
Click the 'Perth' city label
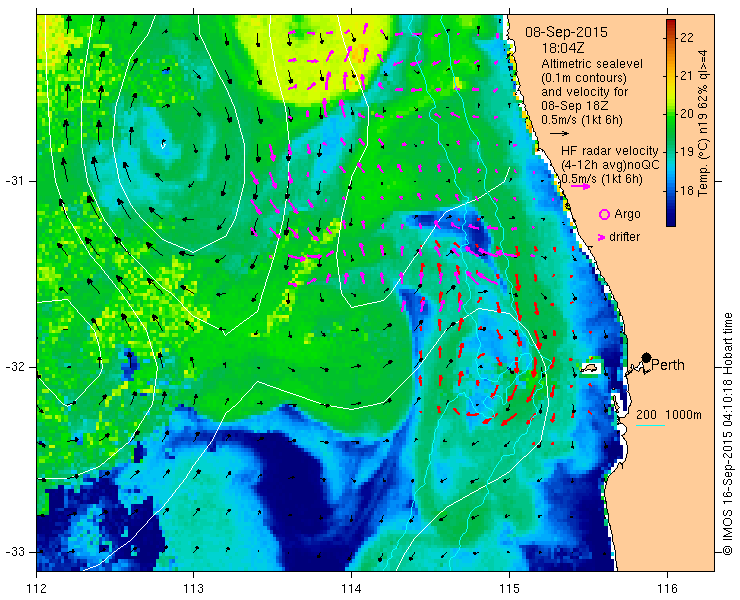pyautogui.click(x=668, y=365)
